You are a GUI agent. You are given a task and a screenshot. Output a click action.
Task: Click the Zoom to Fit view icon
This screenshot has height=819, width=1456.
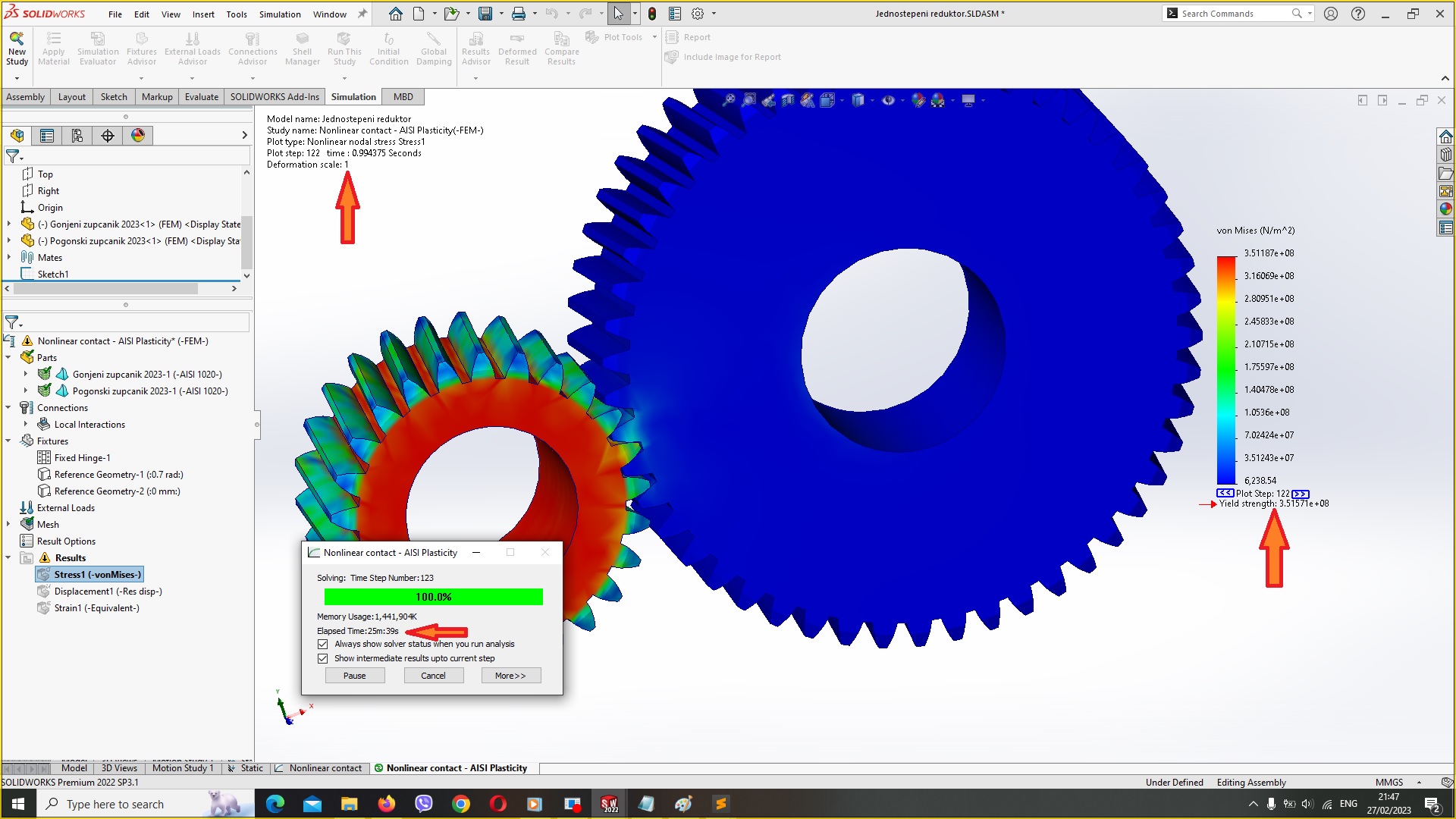729,100
